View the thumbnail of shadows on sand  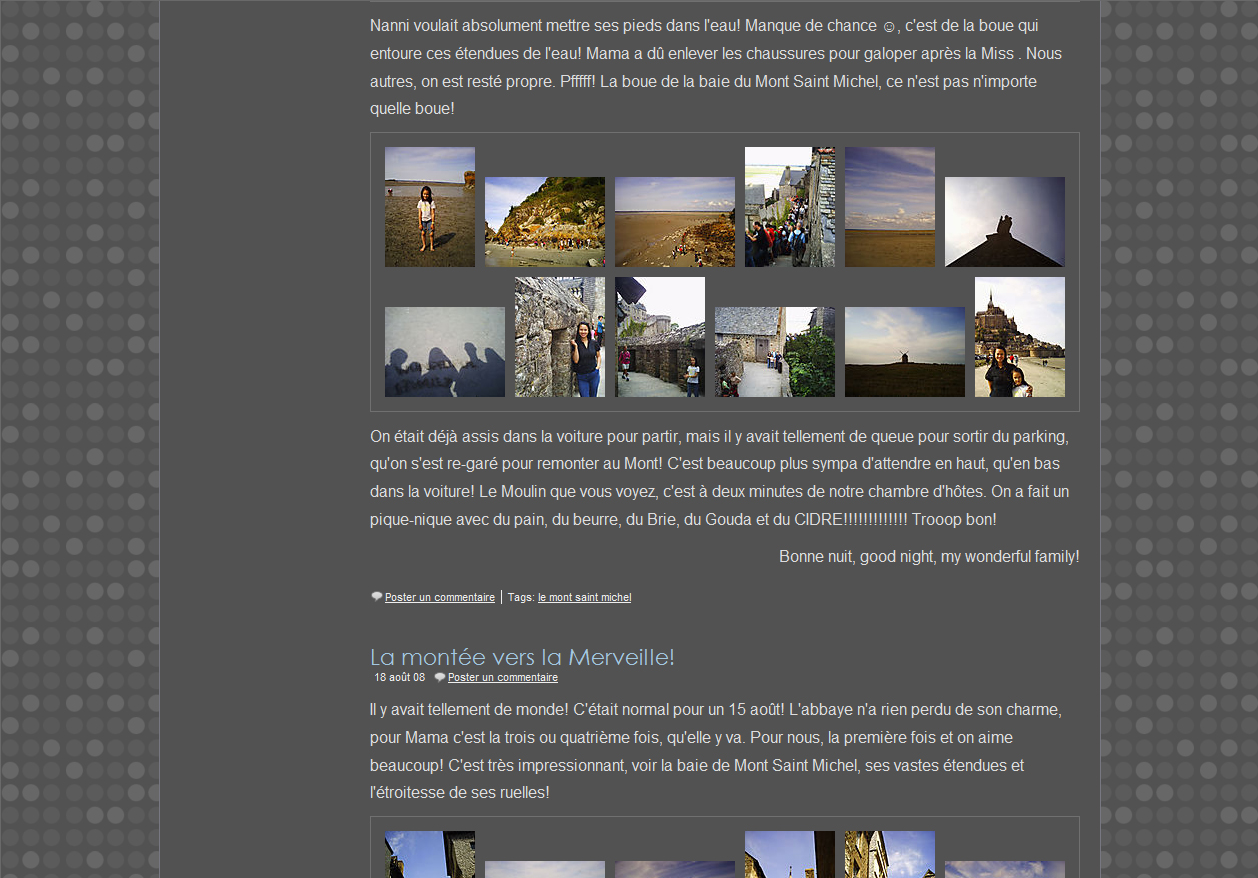click(445, 352)
